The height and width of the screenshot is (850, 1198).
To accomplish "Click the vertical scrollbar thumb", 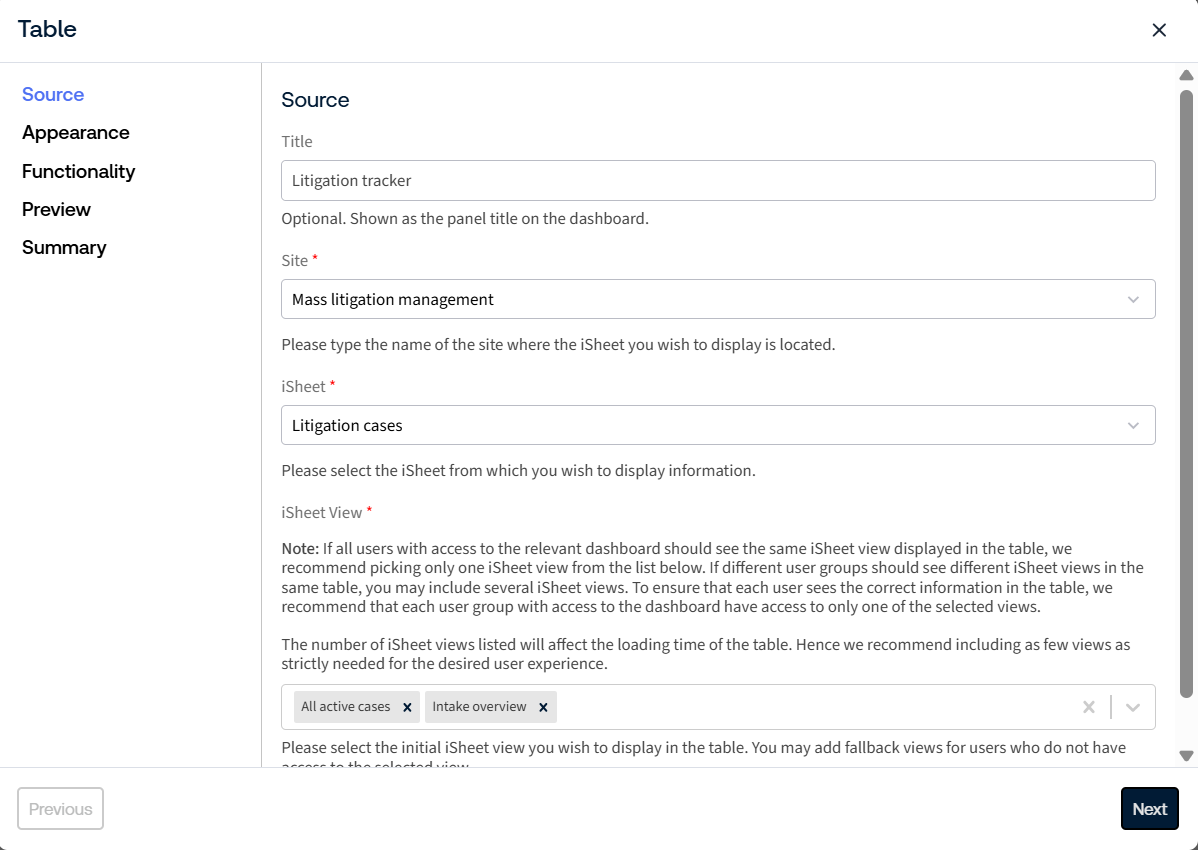I will click(1186, 393).
